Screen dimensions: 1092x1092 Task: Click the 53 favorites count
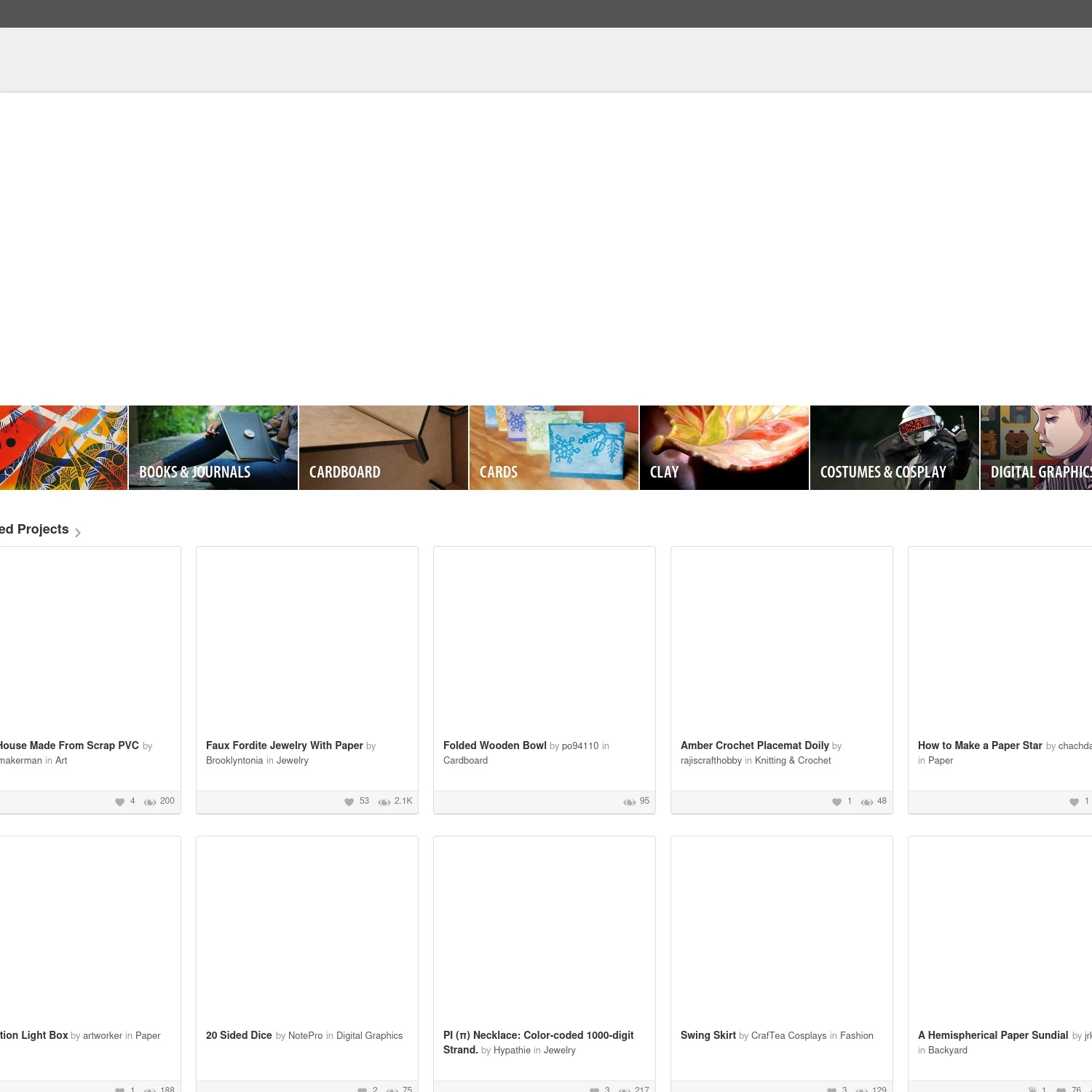(x=364, y=801)
